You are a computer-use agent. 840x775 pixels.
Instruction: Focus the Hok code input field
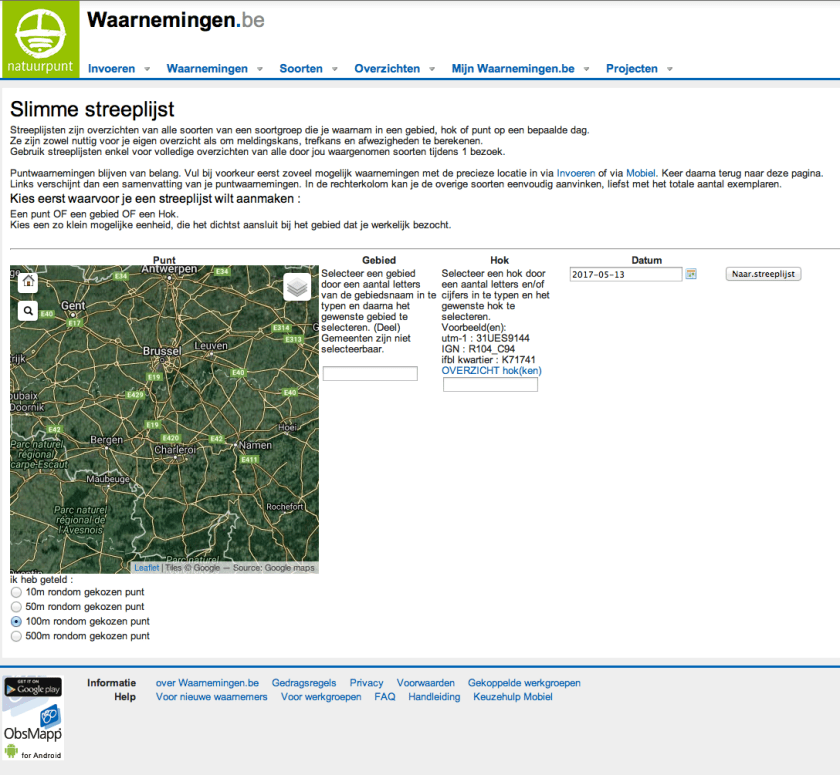point(490,385)
